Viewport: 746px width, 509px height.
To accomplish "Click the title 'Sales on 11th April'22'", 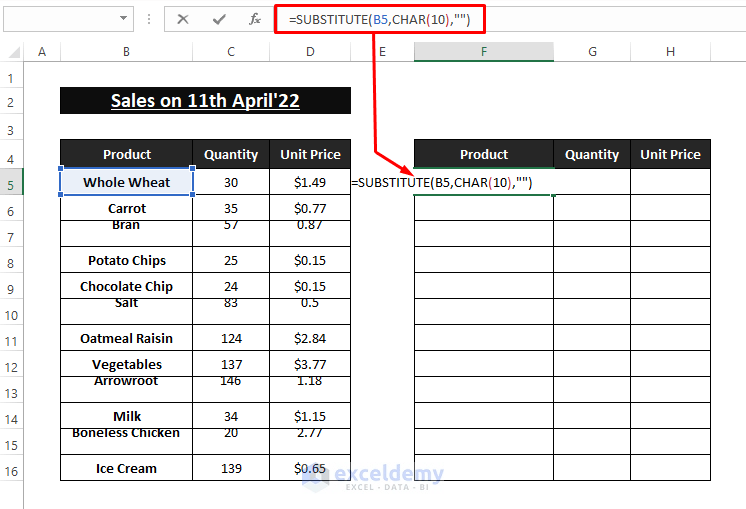I will pyautogui.click(x=205, y=100).
